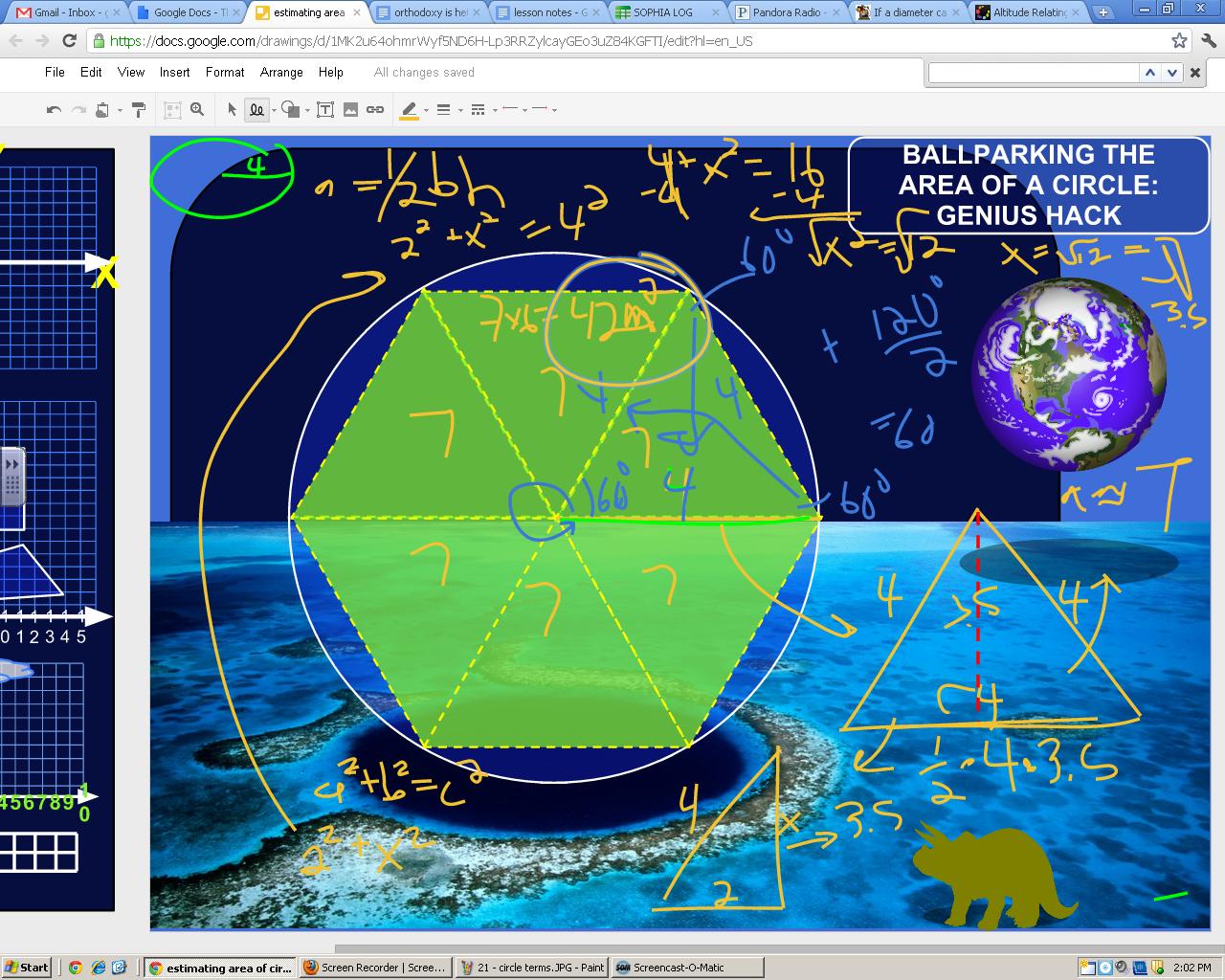Open the Arrange menu
This screenshot has height=980, width=1225.
pyautogui.click(x=281, y=72)
